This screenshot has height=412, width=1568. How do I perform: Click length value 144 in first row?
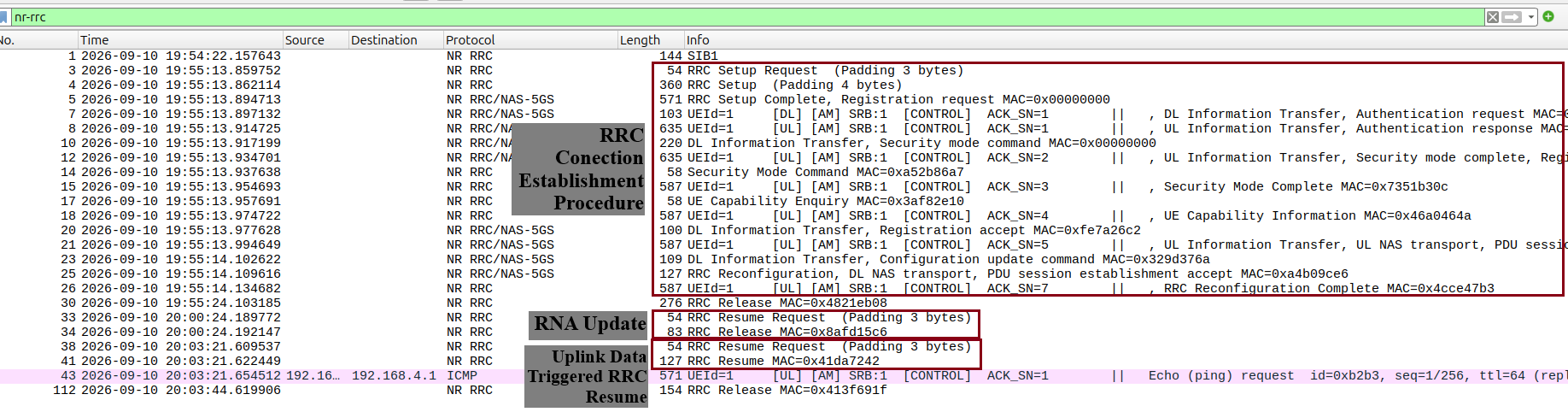pos(670,56)
